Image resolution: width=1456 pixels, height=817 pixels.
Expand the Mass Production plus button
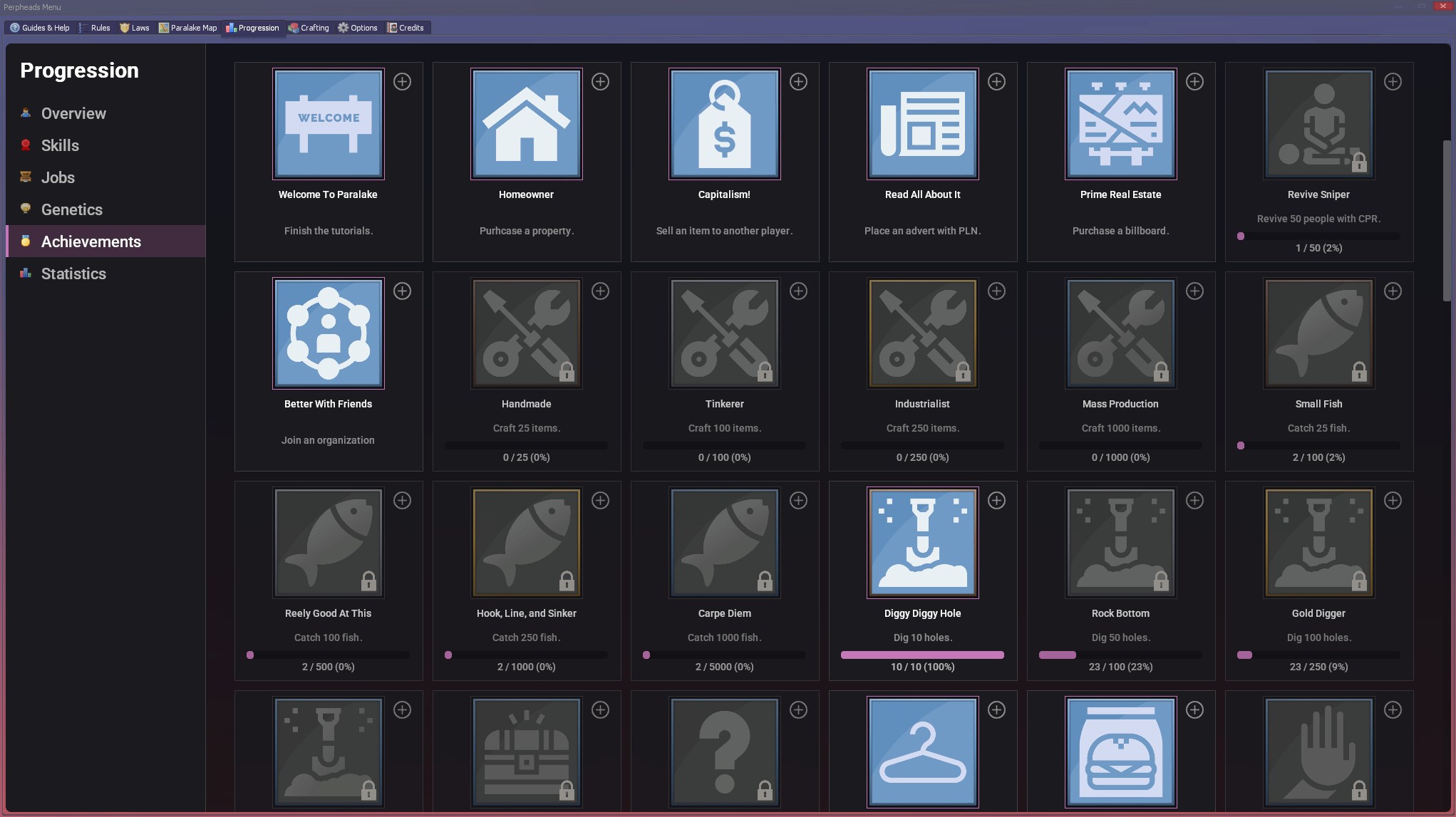click(x=1195, y=291)
